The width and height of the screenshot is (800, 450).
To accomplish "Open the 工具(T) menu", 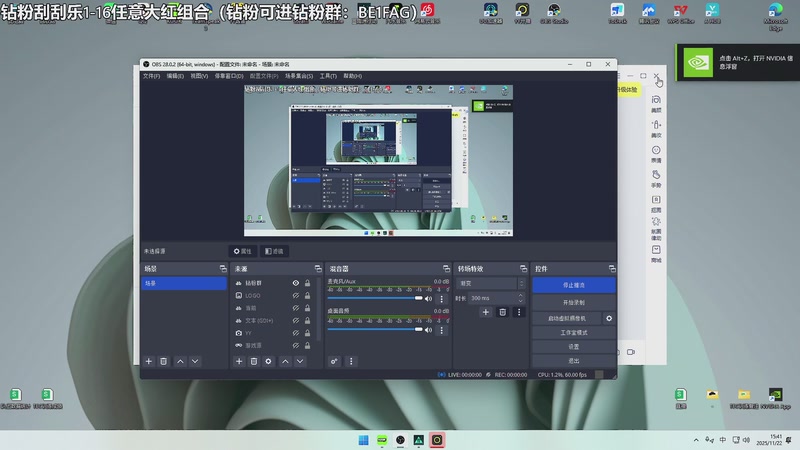I will pos(328,76).
